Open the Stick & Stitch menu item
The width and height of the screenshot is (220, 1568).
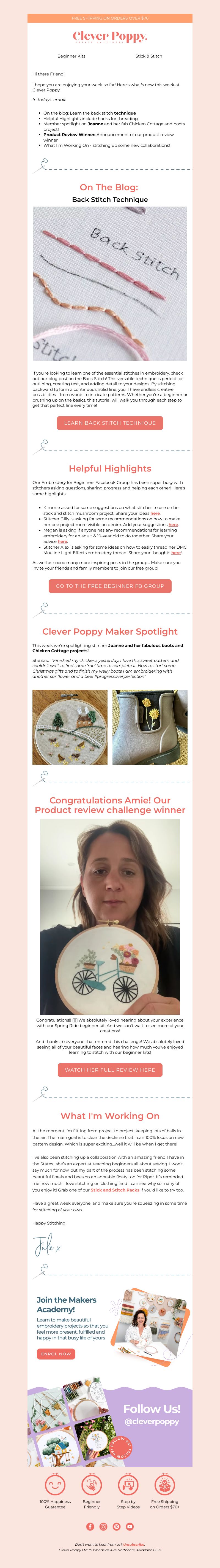click(x=149, y=56)
